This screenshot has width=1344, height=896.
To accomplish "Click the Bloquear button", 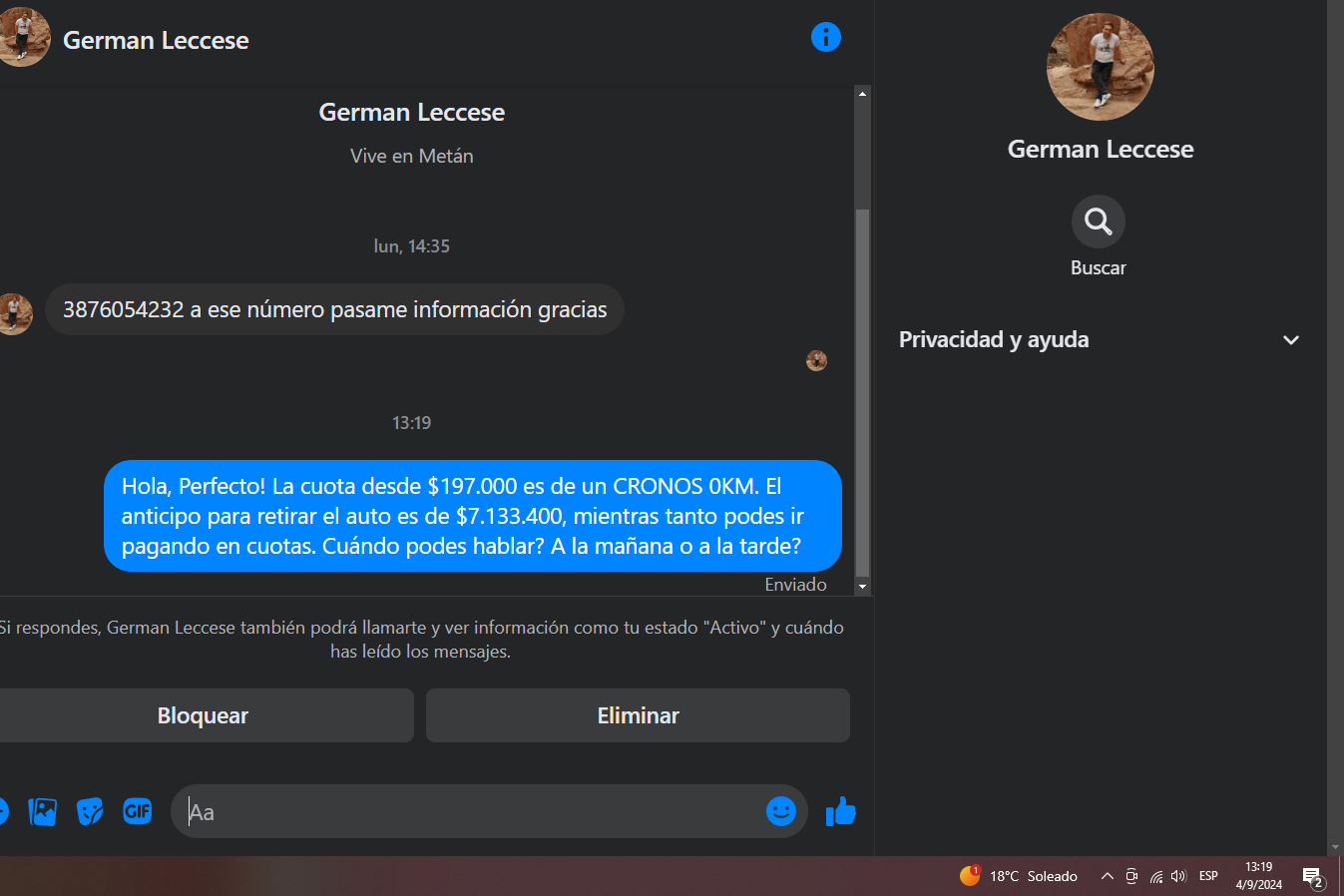I will (x=204, y=715).
